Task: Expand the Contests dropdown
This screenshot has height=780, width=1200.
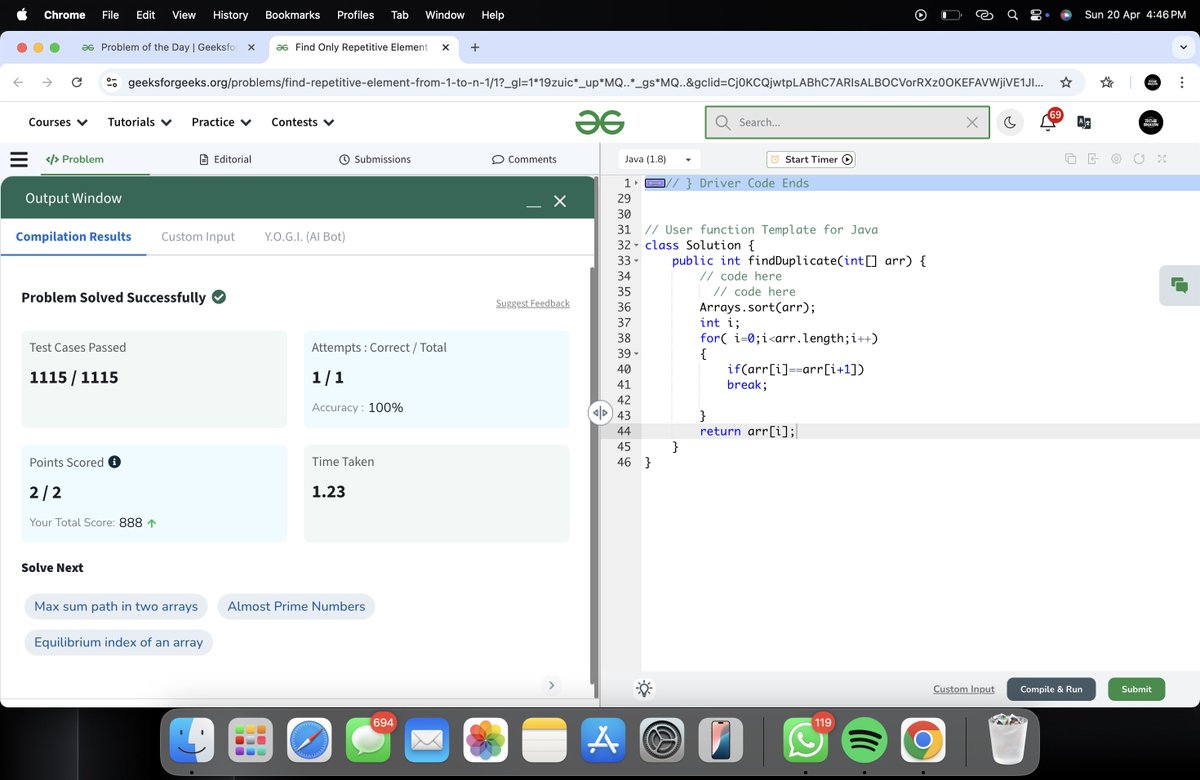Action: pos(303,122)
